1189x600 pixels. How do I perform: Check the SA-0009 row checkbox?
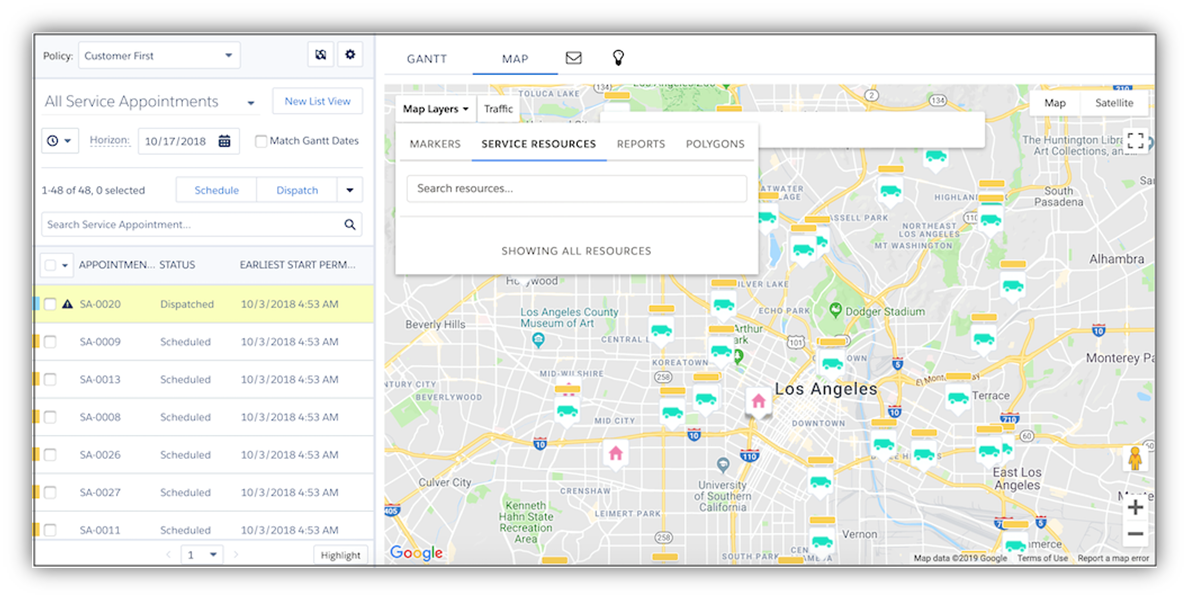click(50, 342)
